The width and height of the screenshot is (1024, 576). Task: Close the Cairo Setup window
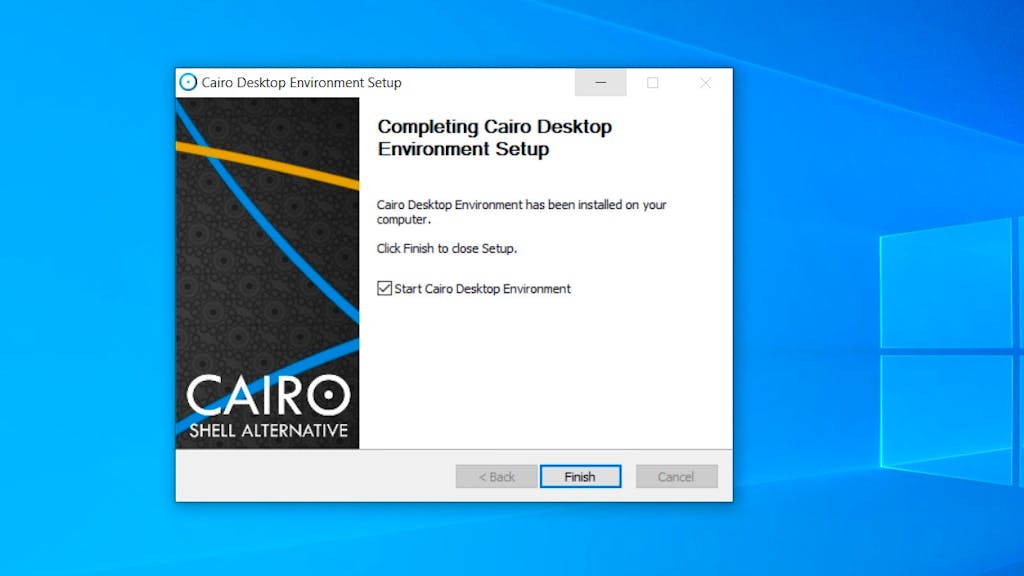pyautogui.click(x=705, y=82)
